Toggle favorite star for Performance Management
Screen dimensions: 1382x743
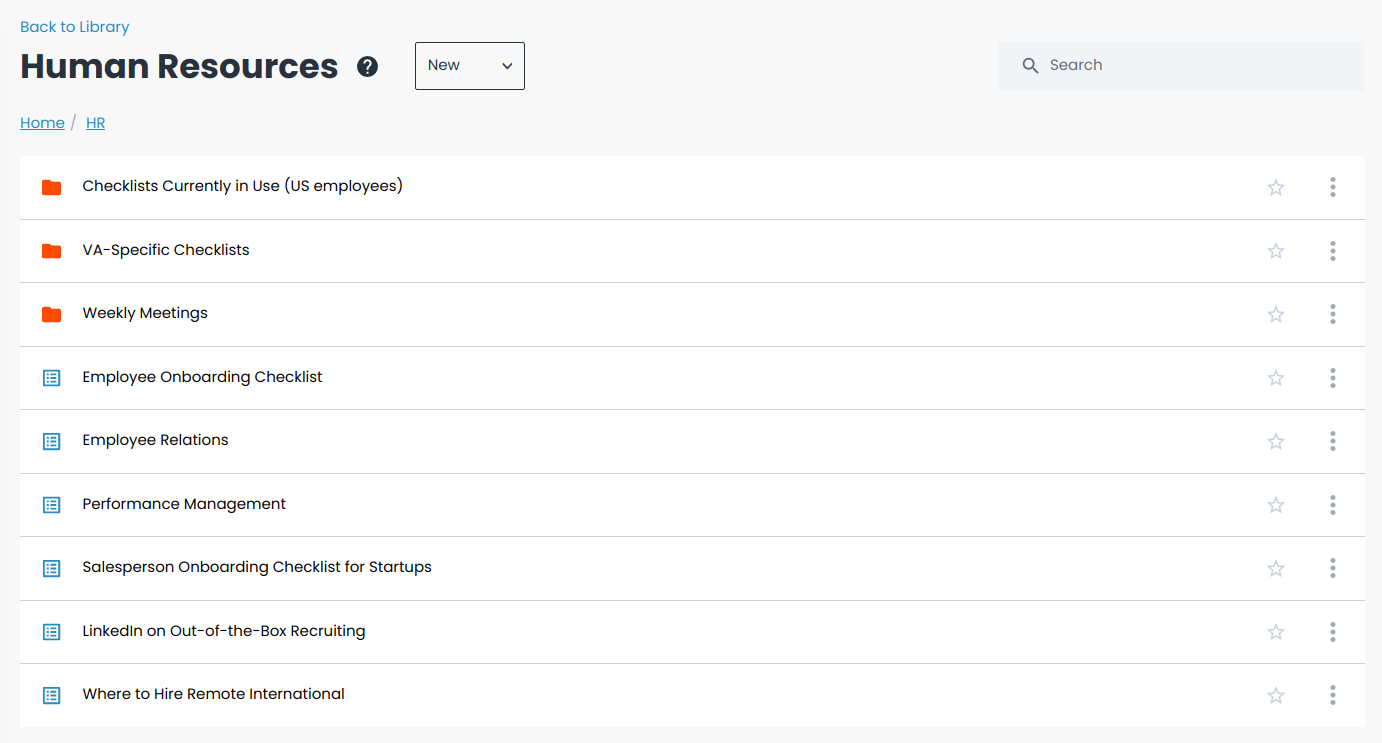[x=1276, y=505]
